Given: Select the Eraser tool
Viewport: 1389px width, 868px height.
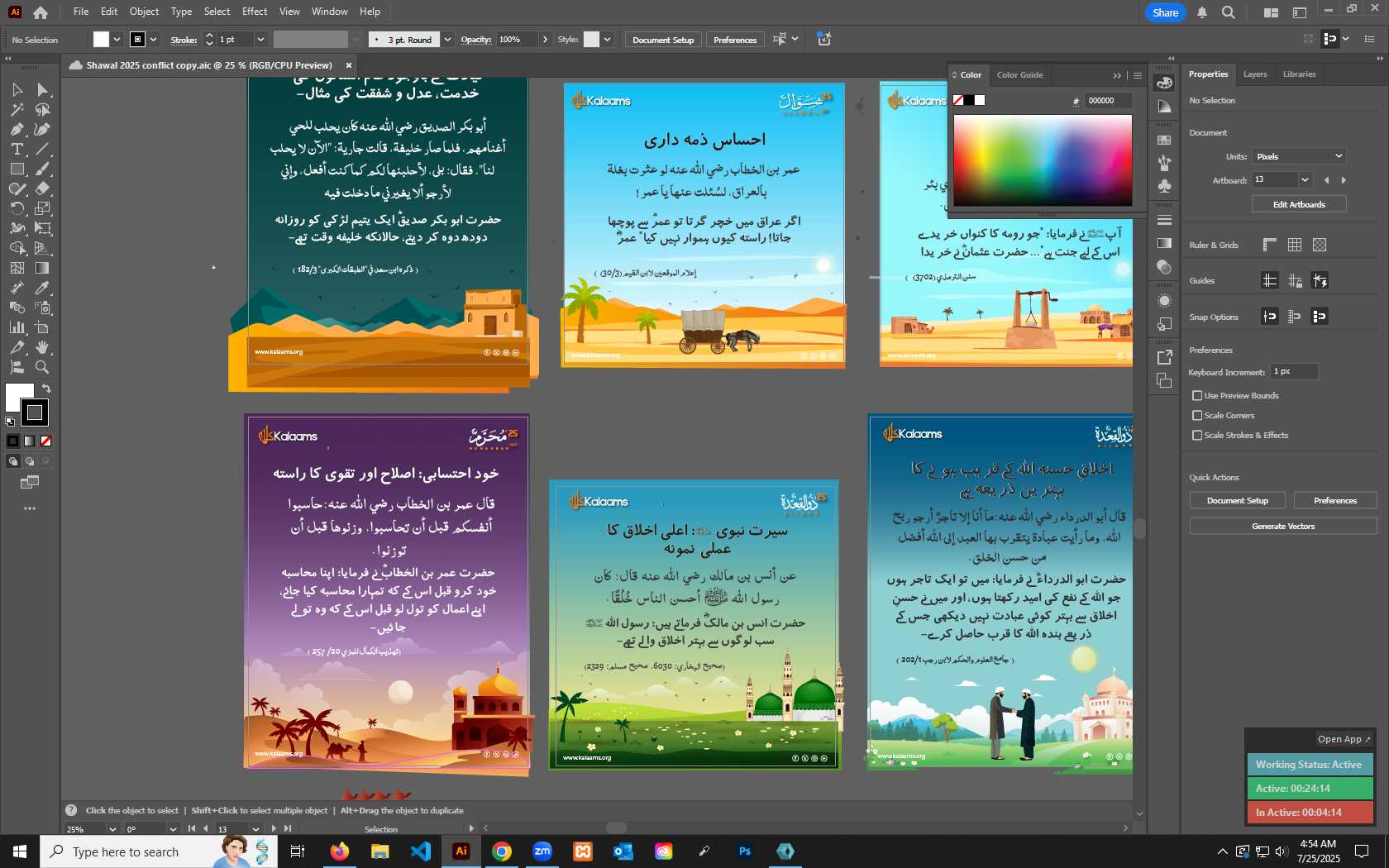Looking at the screenshot, I should pyautogui.click(x=42, y=188).
